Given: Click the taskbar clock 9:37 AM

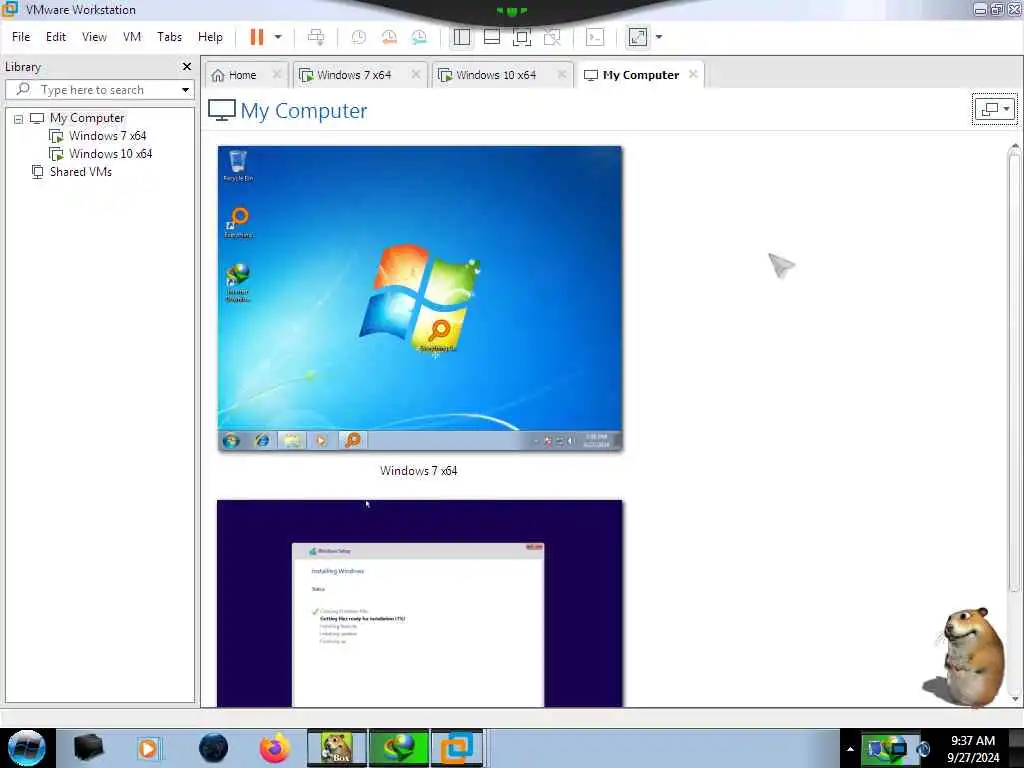Looking at the screenshot, I should coord(972,741).
